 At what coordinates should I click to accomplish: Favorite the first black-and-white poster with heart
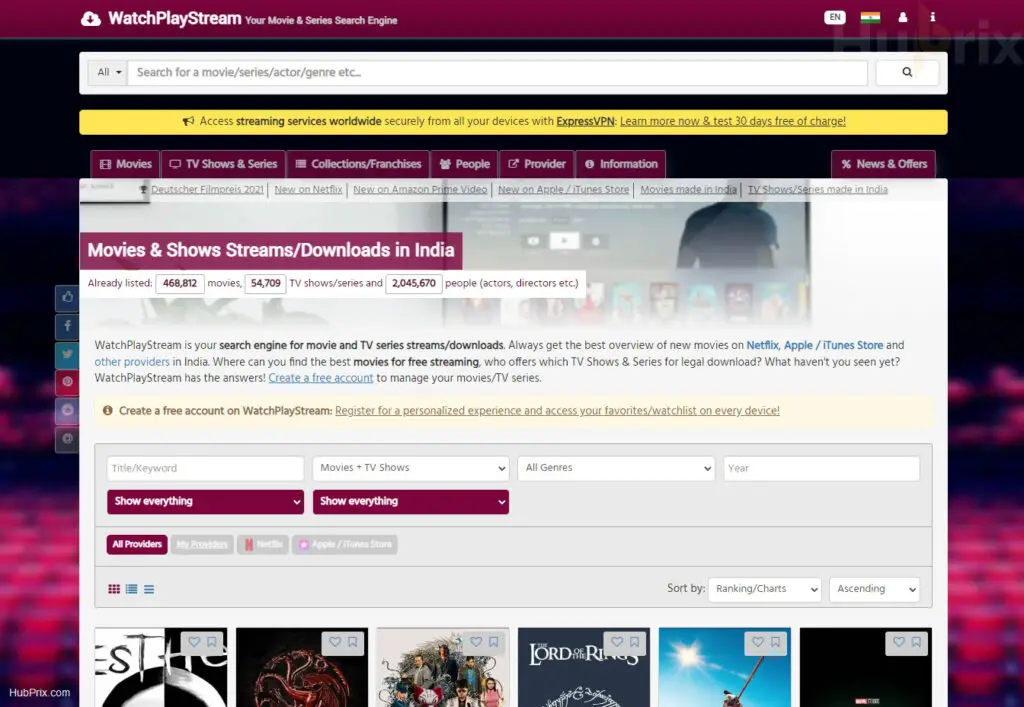194,642
